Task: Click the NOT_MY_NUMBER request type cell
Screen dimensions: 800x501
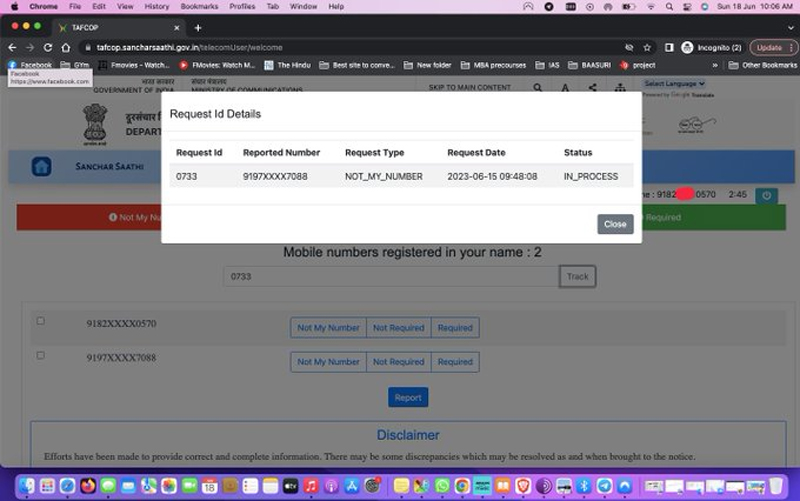Action: pos(384,177)
